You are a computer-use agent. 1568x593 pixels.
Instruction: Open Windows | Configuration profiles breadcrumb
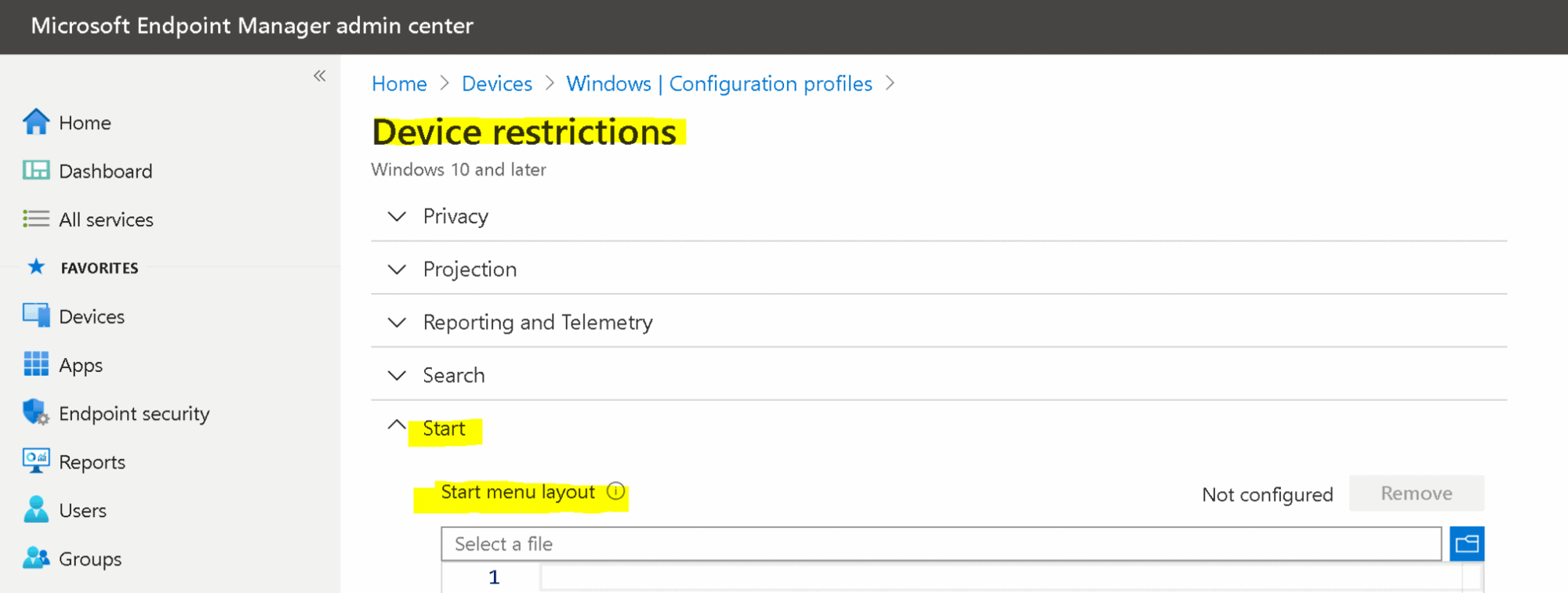click(x=718, y=84)
